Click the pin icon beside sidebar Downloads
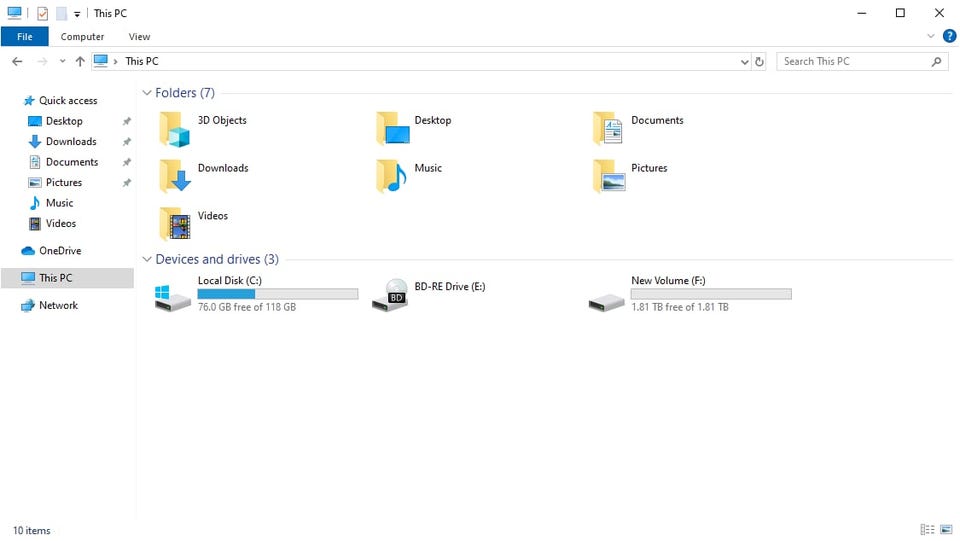 pos(127,141)
